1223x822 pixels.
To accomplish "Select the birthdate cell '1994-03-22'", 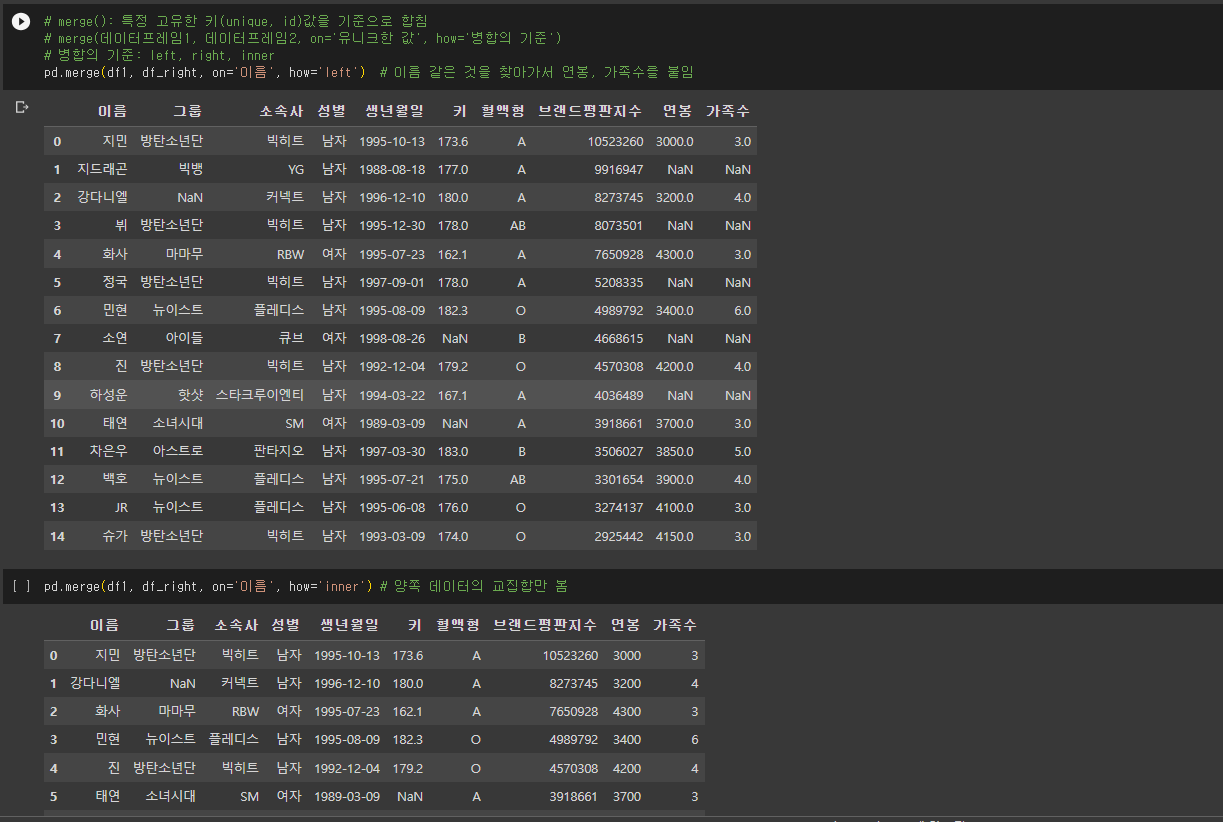I will point(392,395).
